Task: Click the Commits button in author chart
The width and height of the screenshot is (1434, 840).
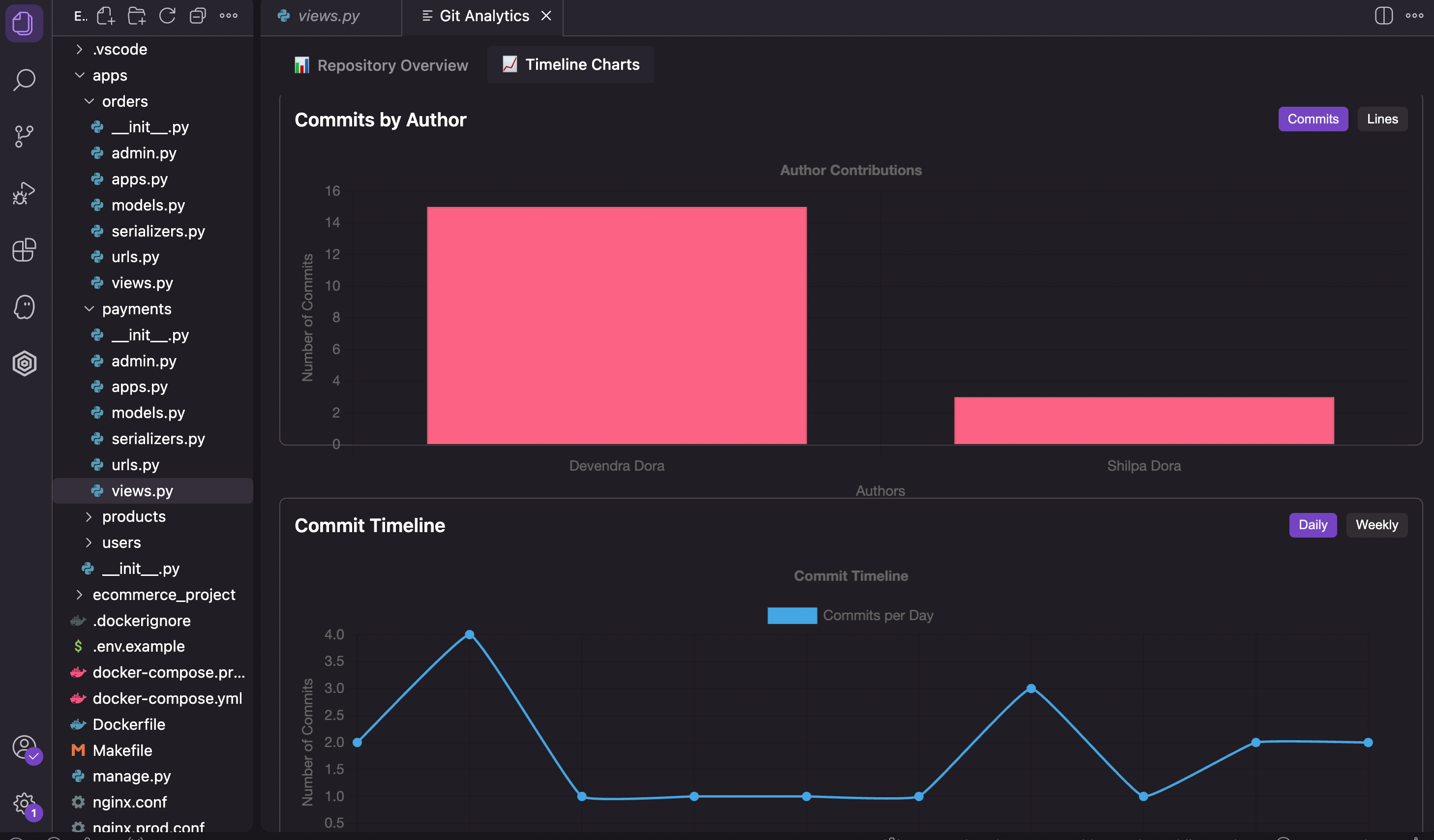Action: pos(1312,119)
